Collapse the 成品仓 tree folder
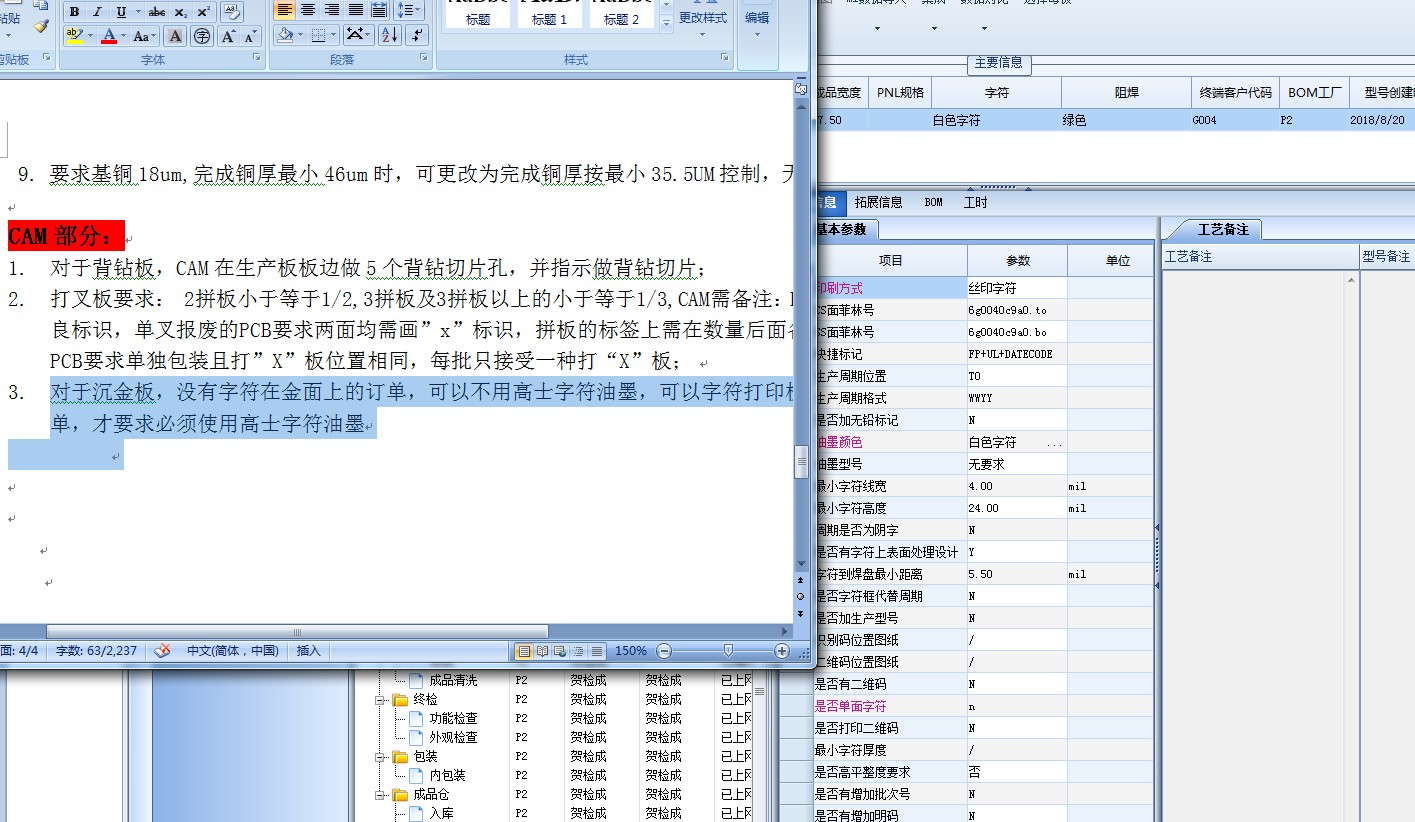 (381, 795)
